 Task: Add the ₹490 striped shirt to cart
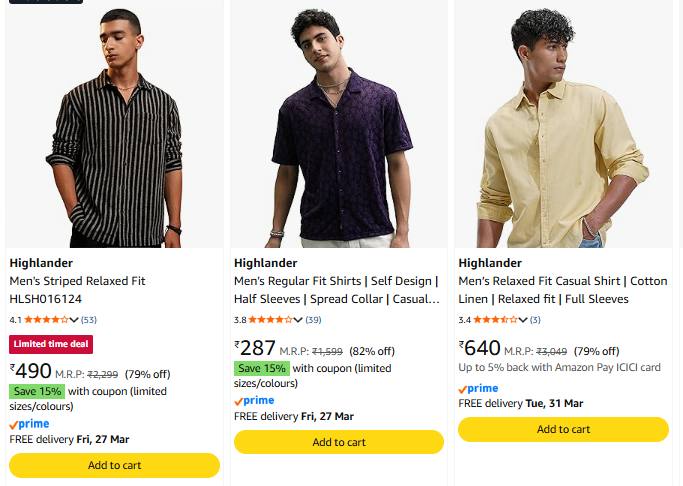114,465
